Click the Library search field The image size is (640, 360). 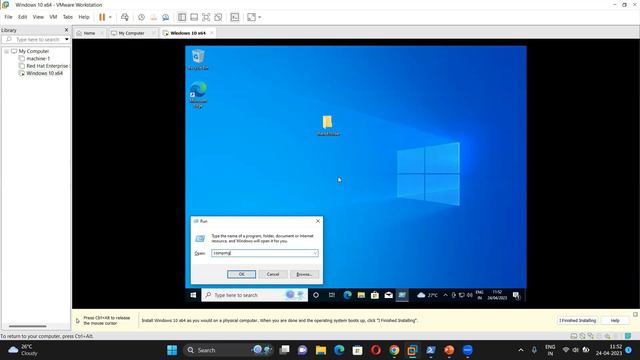[33, 40]
